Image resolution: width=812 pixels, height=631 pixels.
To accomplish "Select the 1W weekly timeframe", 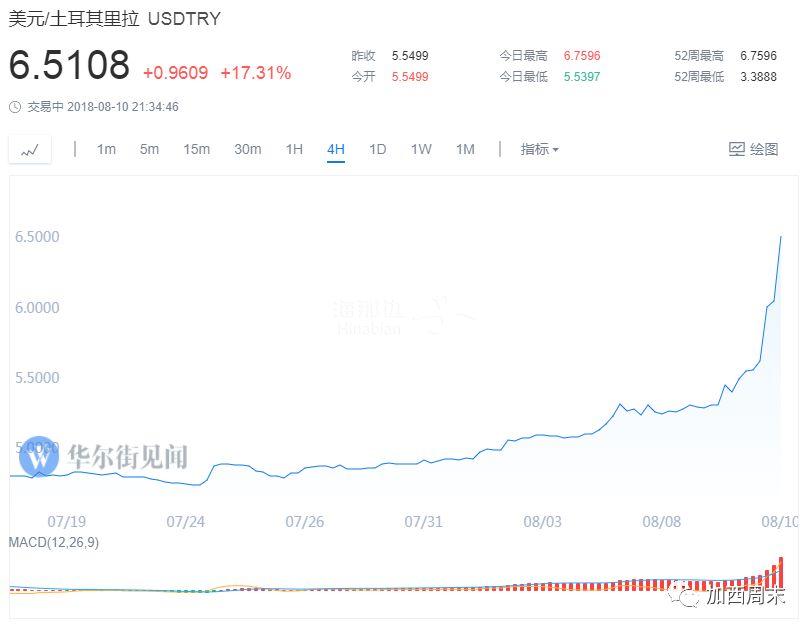I will 421,150.
